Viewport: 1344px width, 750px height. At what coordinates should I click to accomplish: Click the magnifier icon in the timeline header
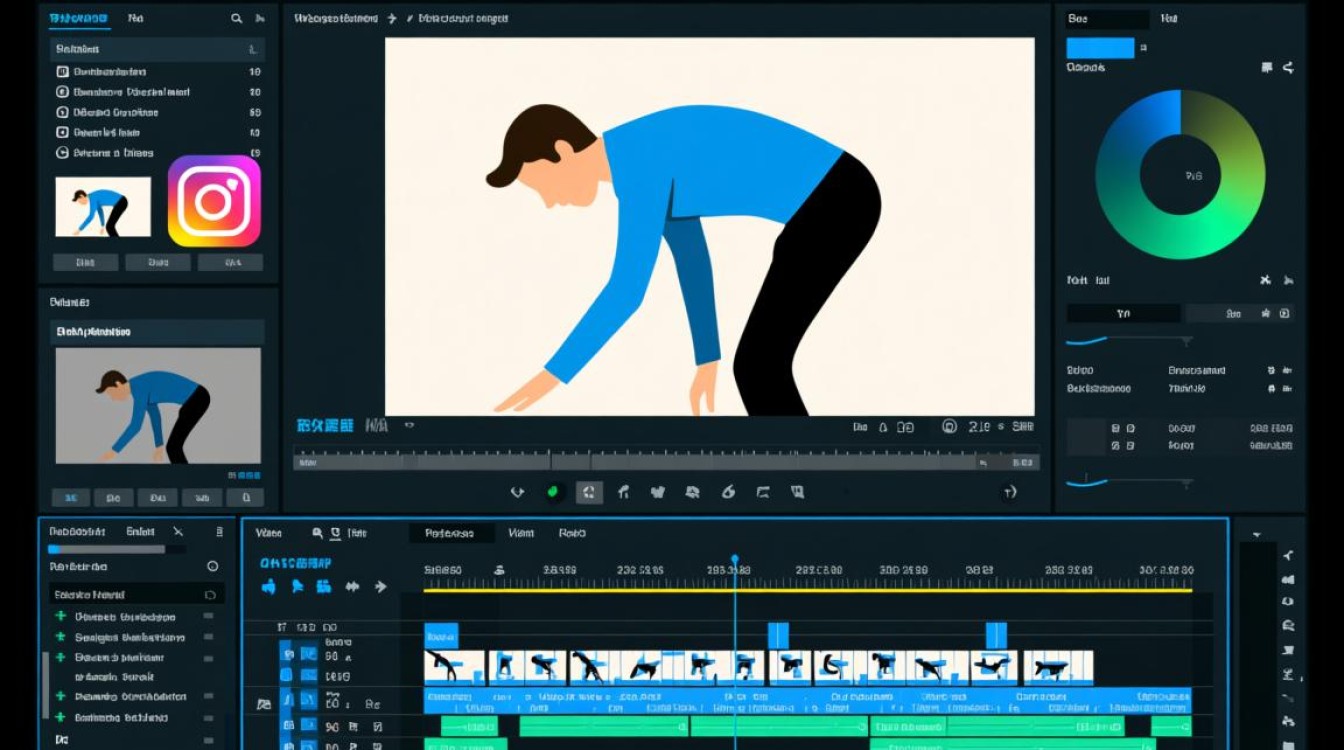coord(318,534)
